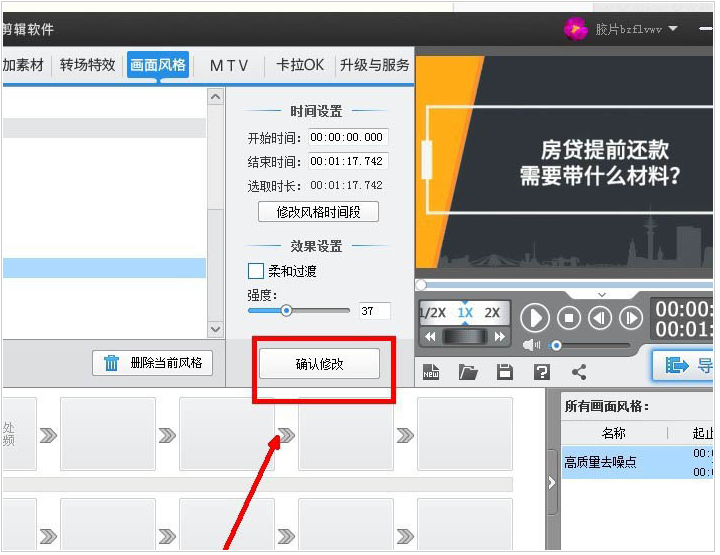Screen dimensions: 720x555
Task: Click the export video button
Action: coord(684,365)
